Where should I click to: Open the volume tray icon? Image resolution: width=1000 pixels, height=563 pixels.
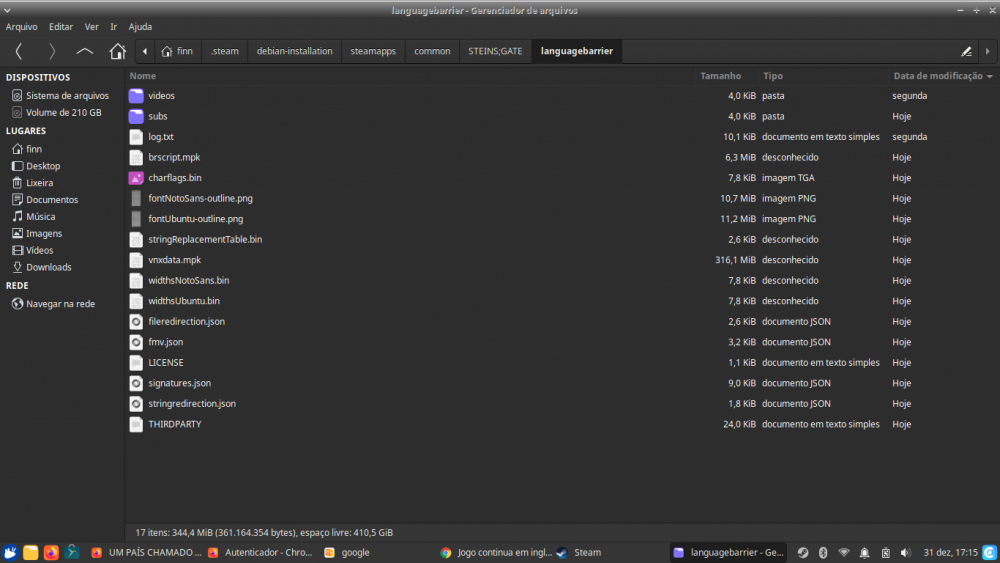click(x=906, y=553)
